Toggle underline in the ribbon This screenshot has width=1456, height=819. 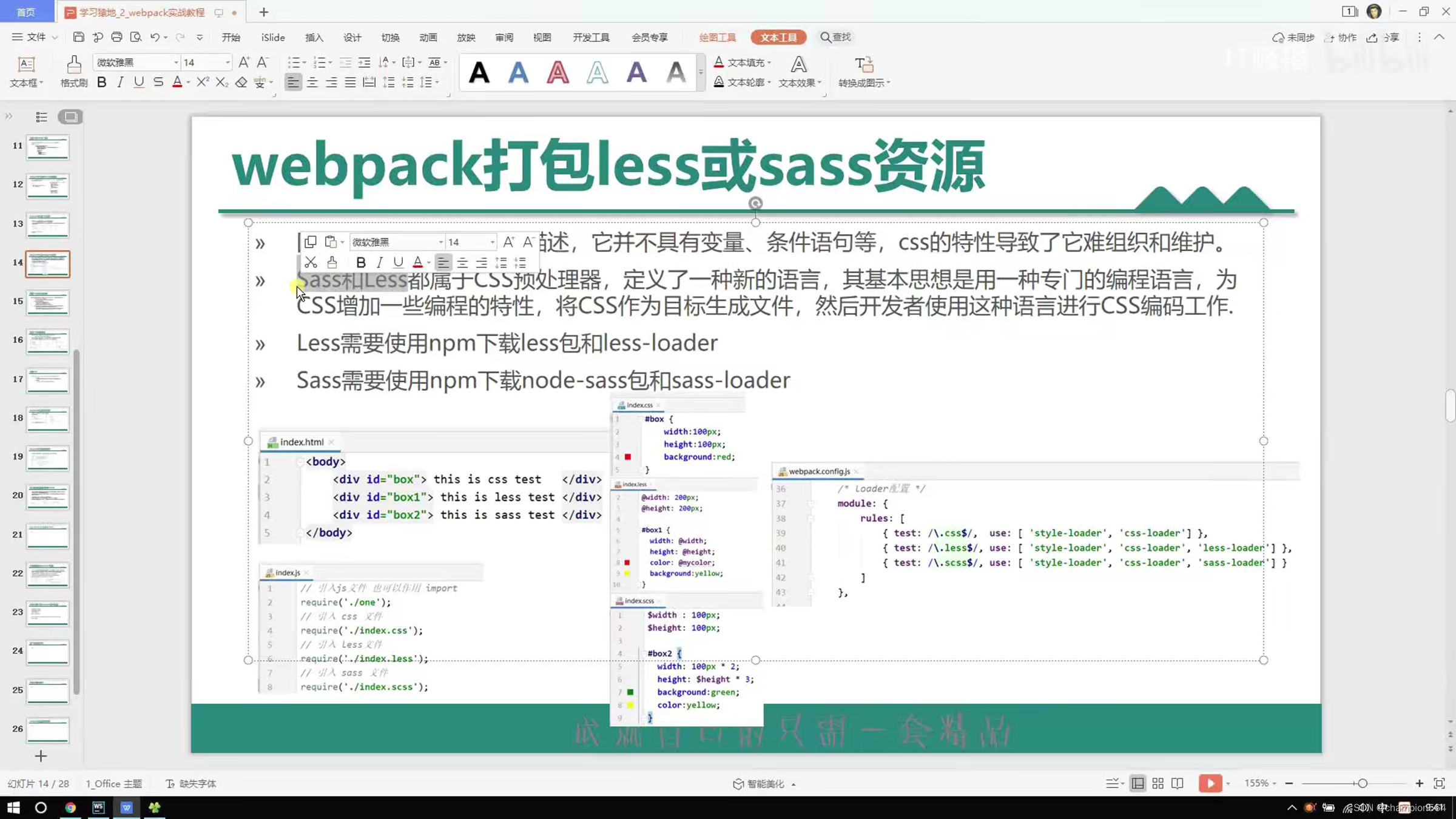click(139, 82)
